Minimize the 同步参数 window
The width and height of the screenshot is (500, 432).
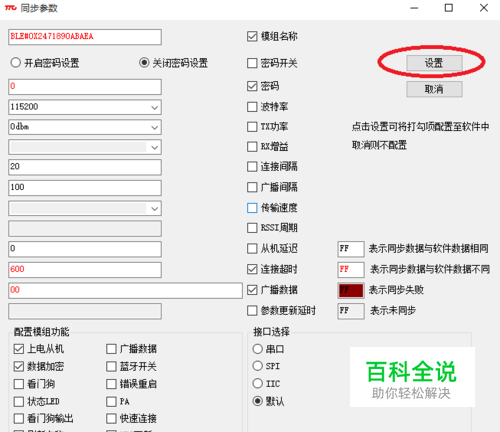pyautogui.click(x=414, y=8)
